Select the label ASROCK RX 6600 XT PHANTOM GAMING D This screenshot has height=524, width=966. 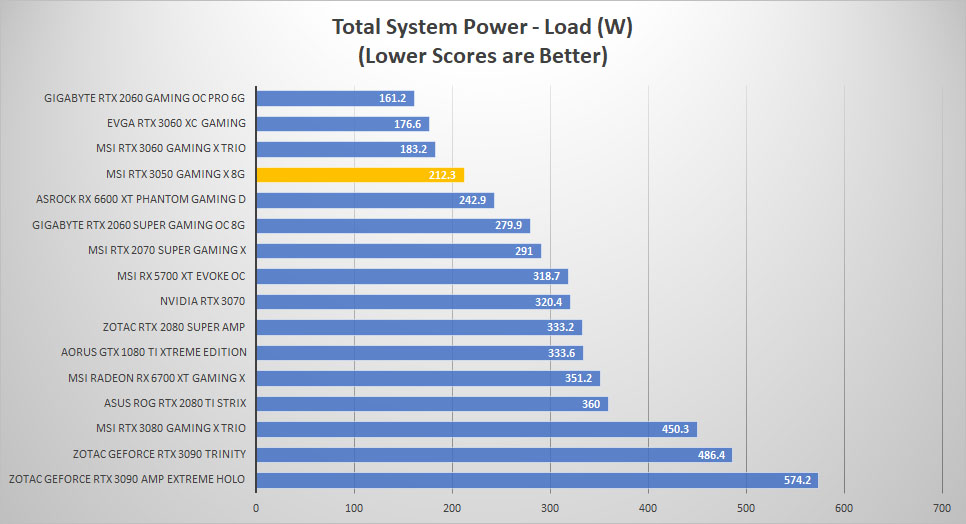pyautogui.click(x=140, y=200)
